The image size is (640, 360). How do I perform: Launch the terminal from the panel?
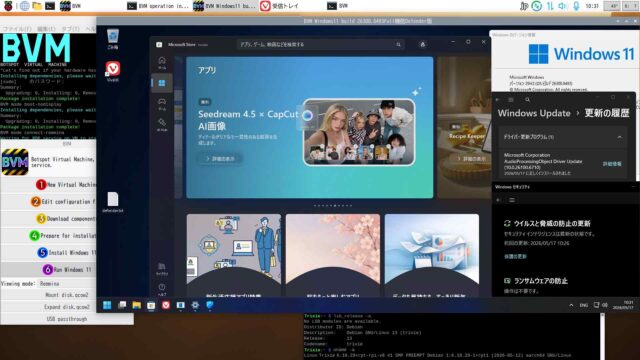tap(50, 6)
